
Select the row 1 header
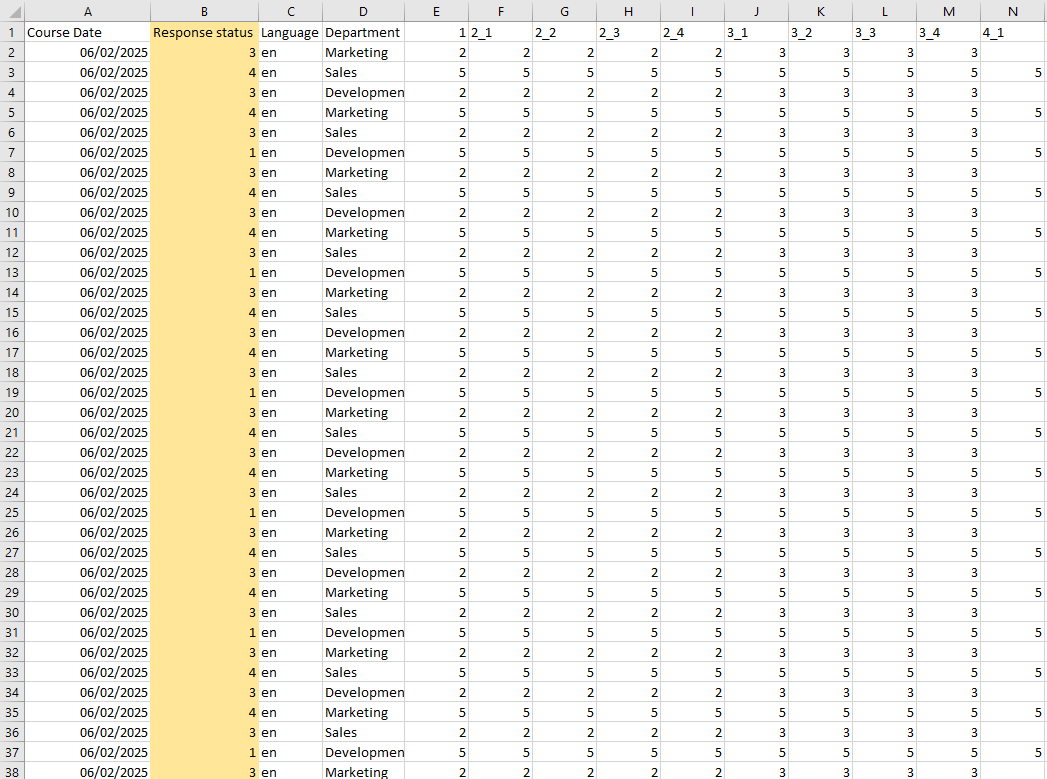point(11,32)
